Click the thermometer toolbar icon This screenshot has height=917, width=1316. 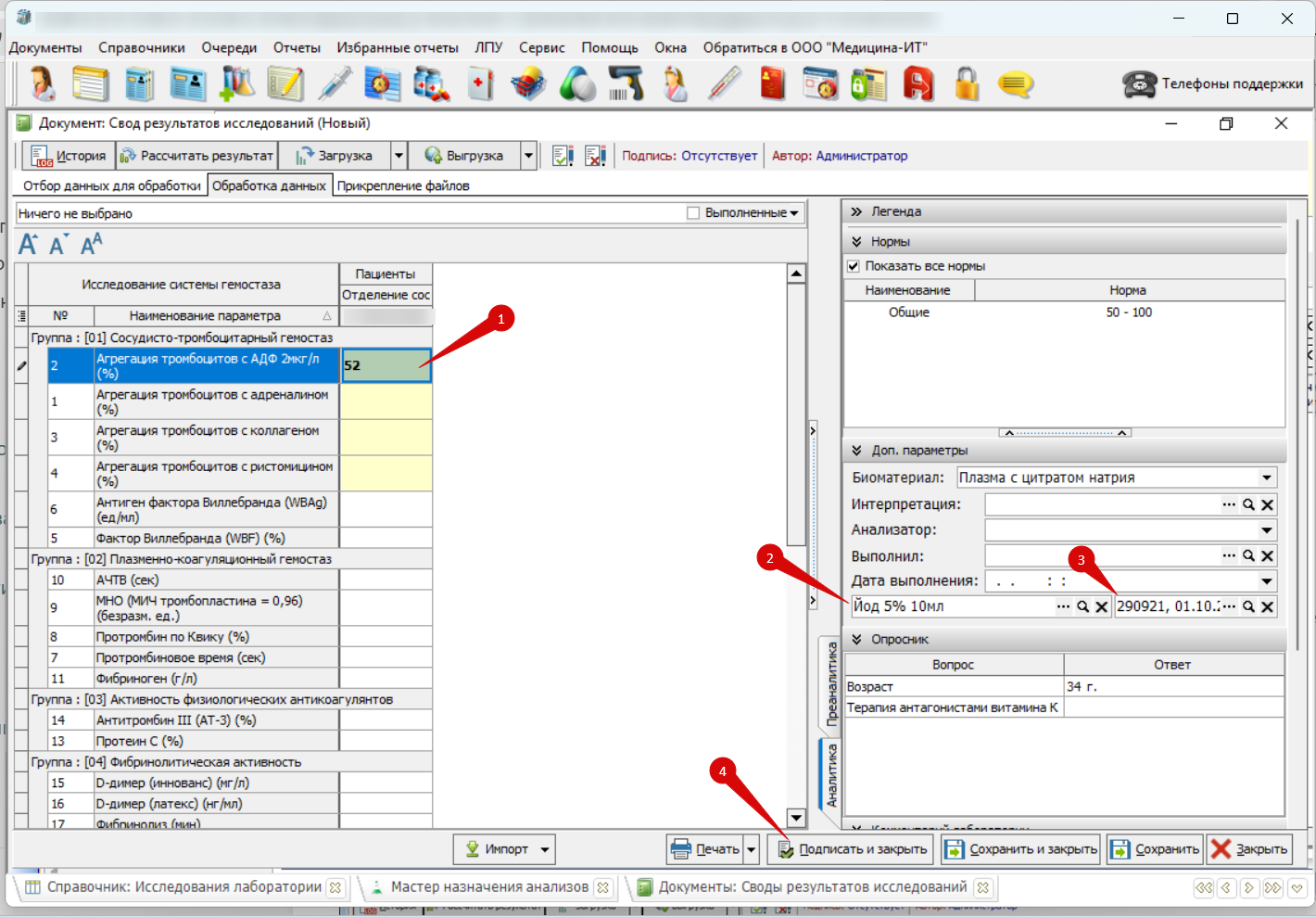pos(724,84)
